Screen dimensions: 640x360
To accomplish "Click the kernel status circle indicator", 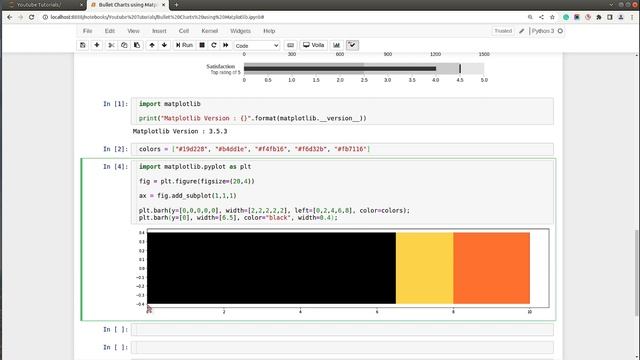I will click(x=560, y=31).
